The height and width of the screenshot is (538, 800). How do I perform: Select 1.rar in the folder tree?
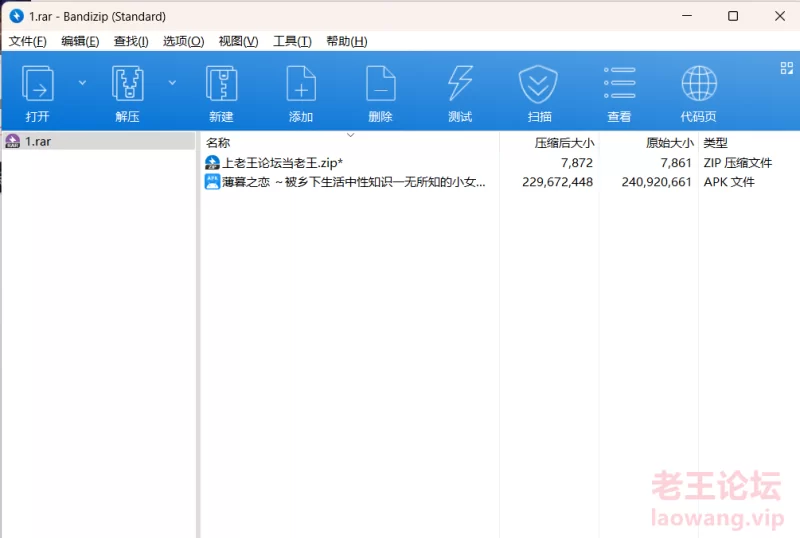pos(99,141)
